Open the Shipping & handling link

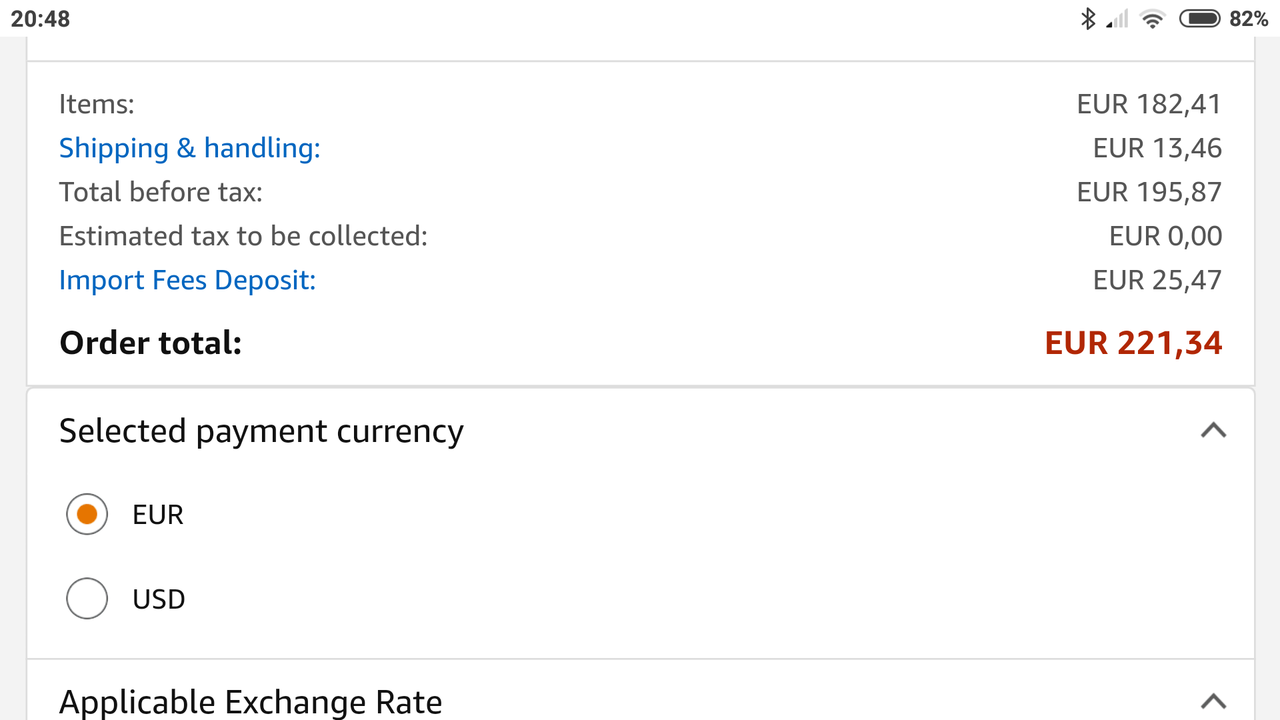190,148
